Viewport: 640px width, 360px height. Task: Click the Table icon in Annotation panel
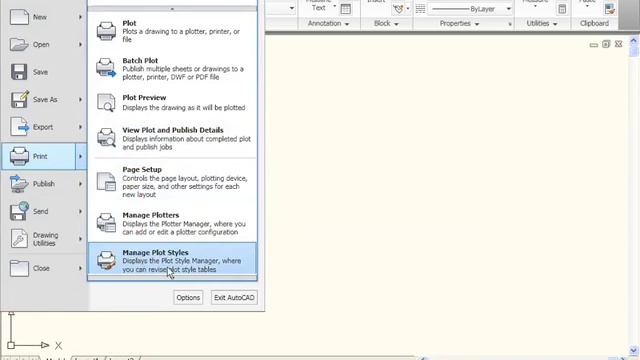346,9
